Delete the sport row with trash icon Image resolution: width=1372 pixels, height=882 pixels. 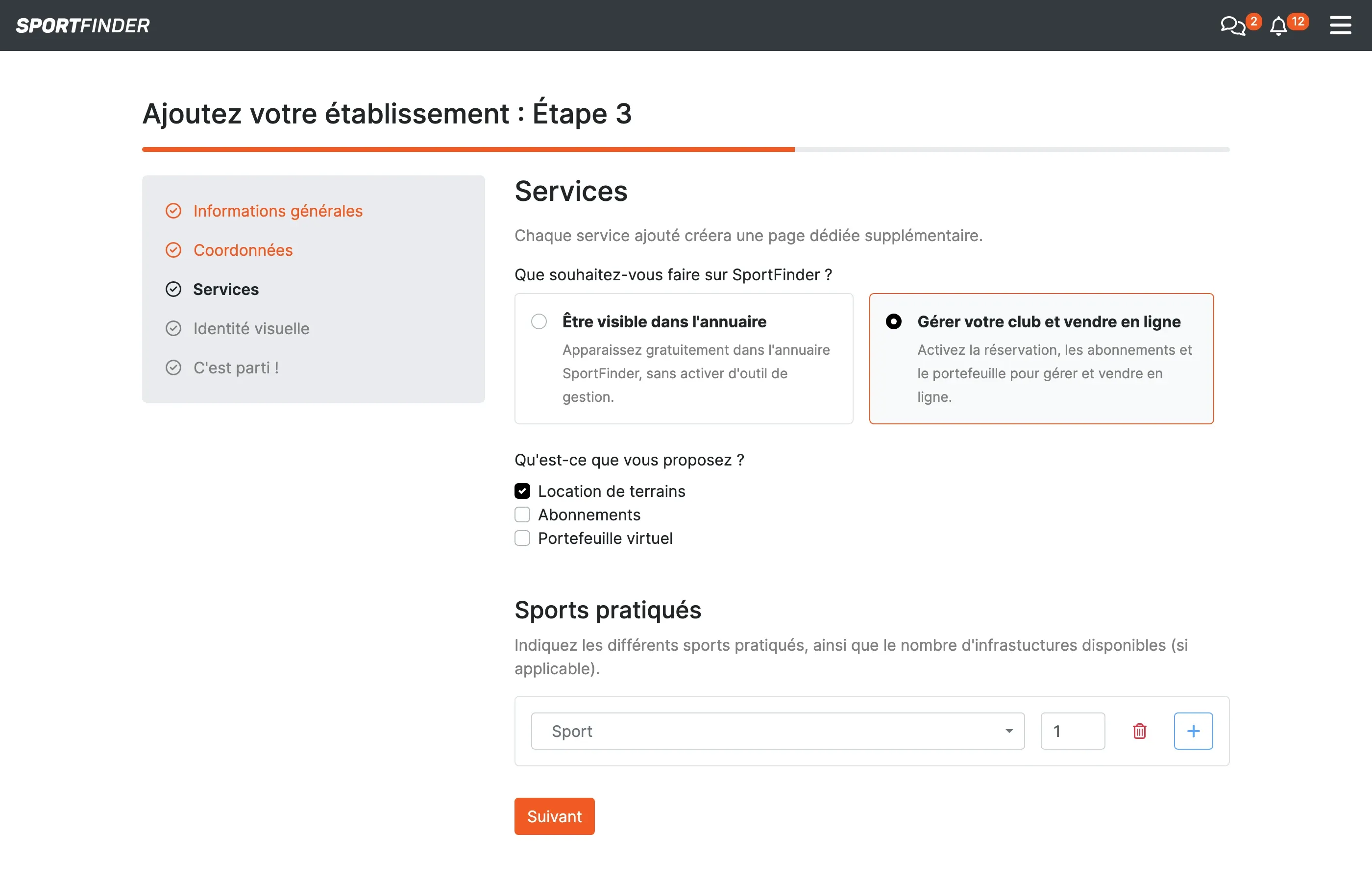(x=1140, y=731)
